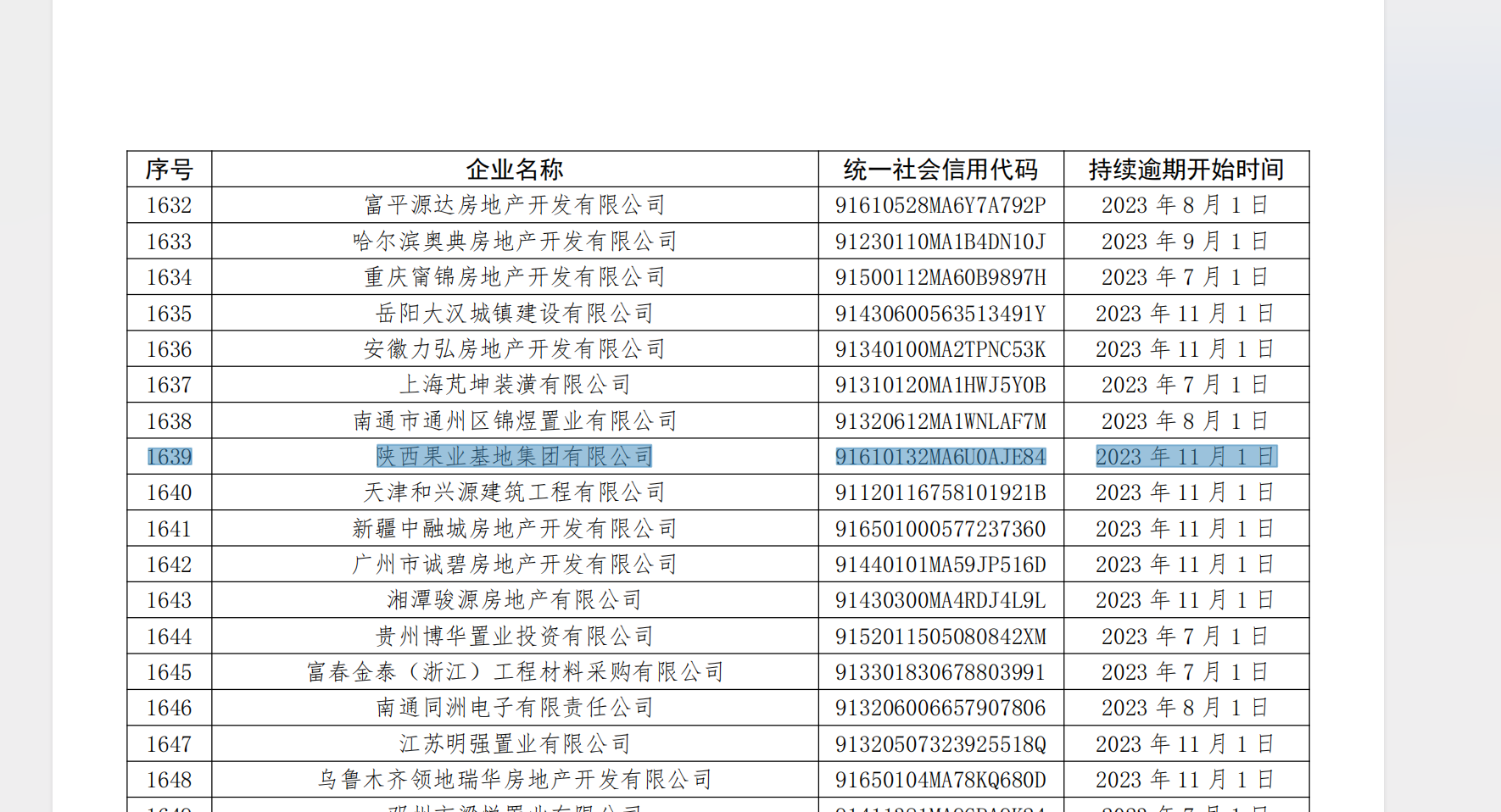Viewport: 1501px width, 812px height.
Task: Click the code 91320612MA1WNLAF7M
Action: pyautogui.click(x=940, y=421)
